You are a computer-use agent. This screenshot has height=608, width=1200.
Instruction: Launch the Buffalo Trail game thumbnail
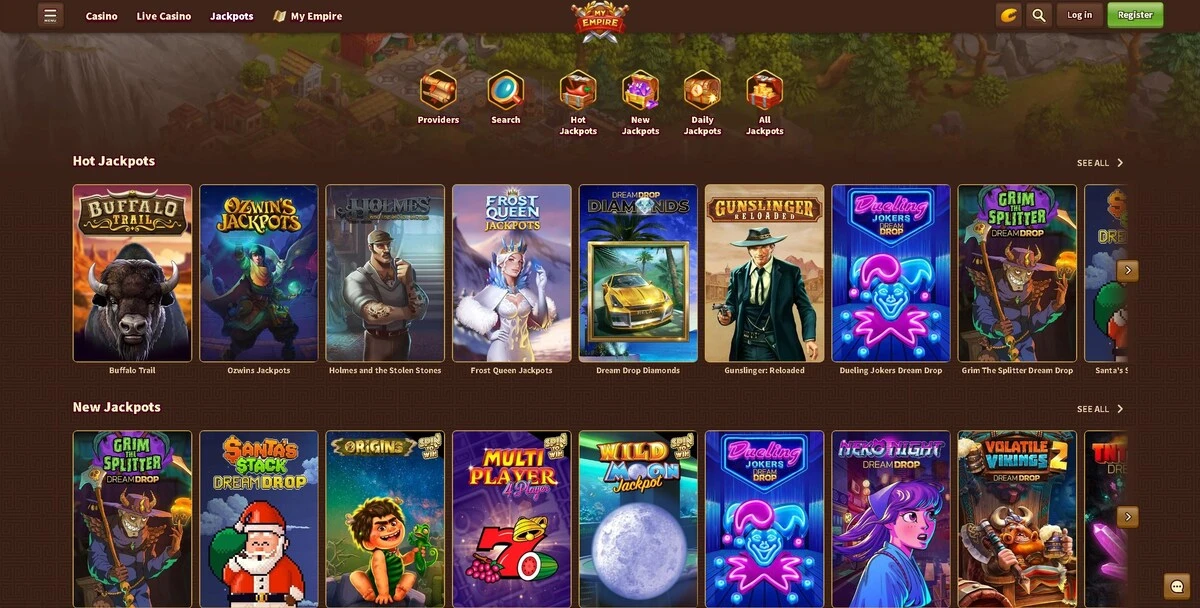click(x=132, y=273)
